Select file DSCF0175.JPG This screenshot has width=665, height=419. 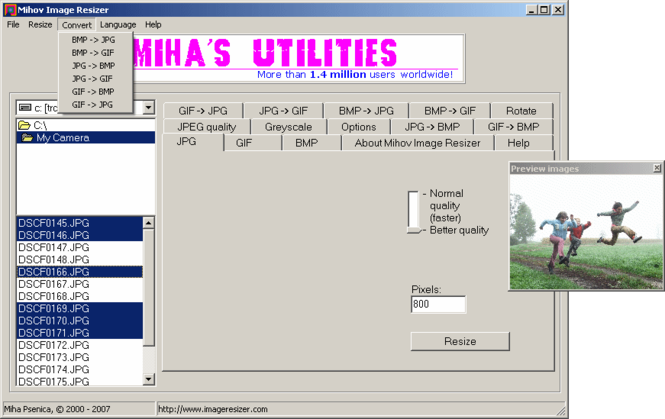(x=80, y=381)
